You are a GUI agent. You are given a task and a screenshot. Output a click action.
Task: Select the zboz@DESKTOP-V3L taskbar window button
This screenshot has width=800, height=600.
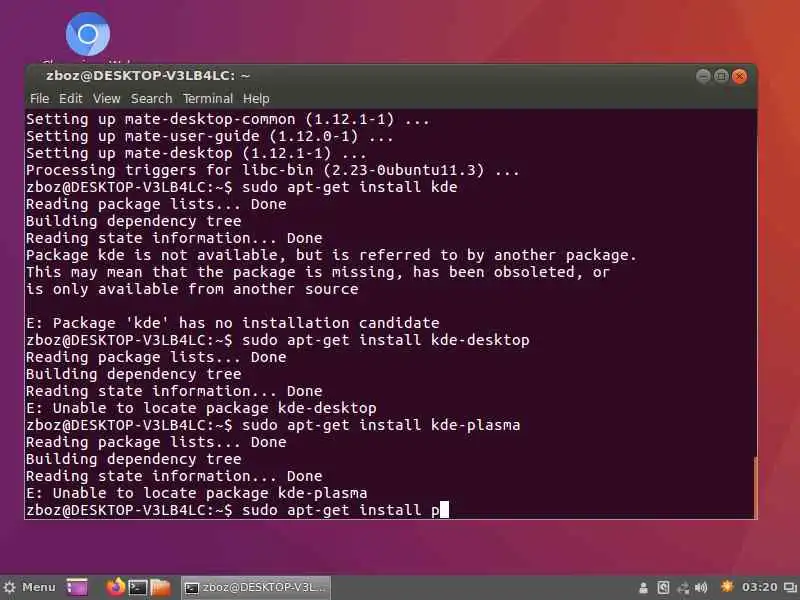tap(256, 588)
